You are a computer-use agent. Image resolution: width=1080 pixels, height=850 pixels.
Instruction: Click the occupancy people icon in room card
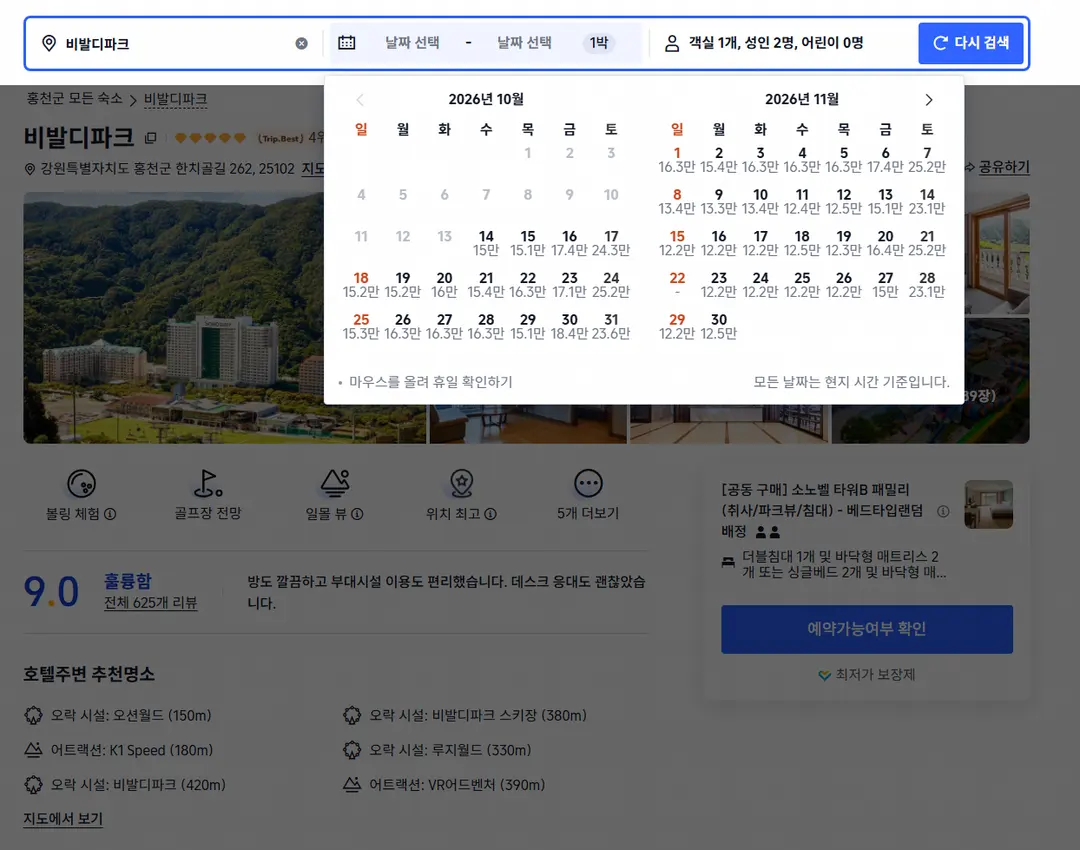tap(768, 532)
